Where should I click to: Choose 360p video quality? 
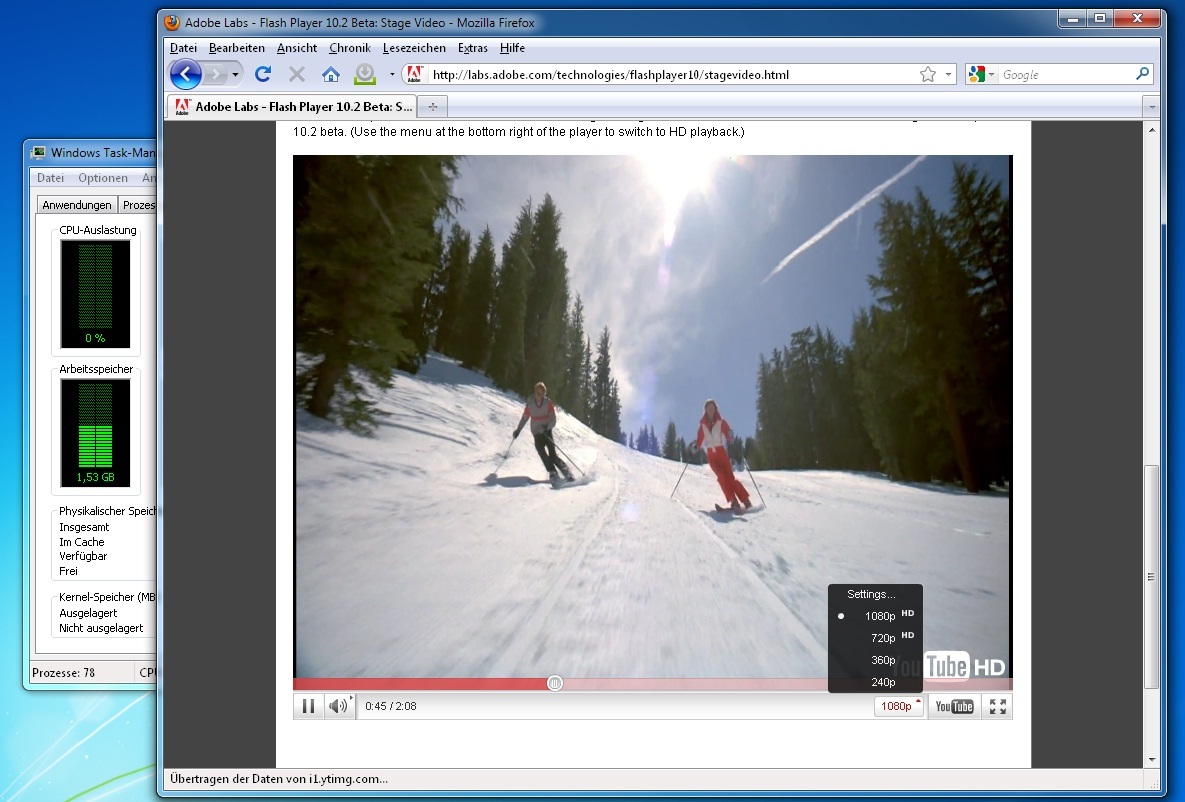pyautogui.click(x=882, y=660)
